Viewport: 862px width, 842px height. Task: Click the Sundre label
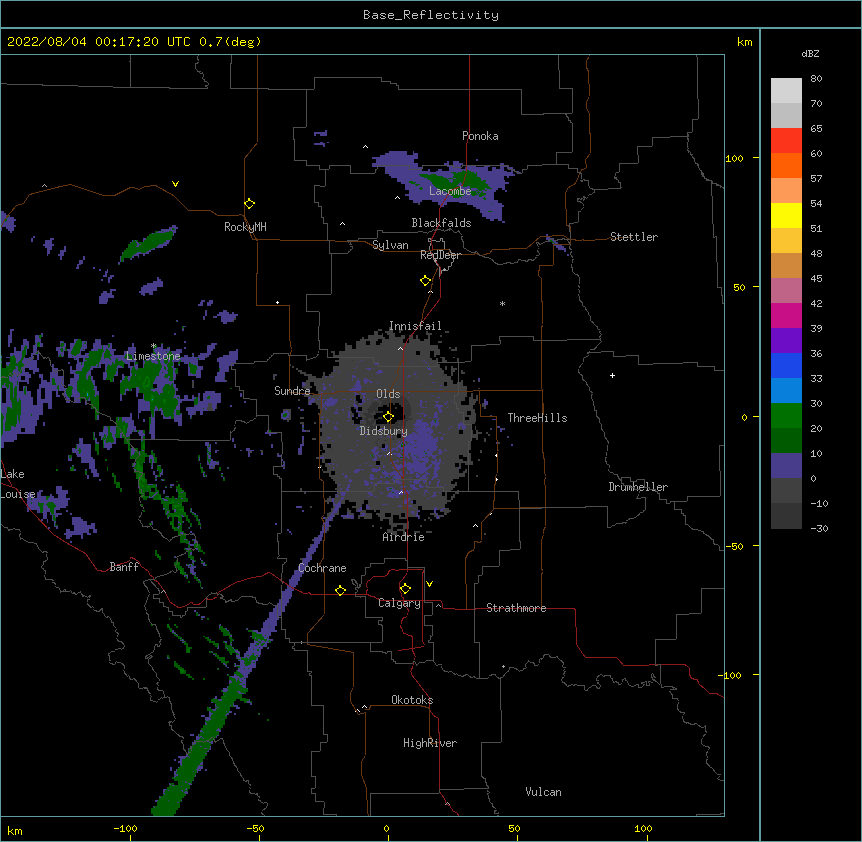click(x=292, y=391)
